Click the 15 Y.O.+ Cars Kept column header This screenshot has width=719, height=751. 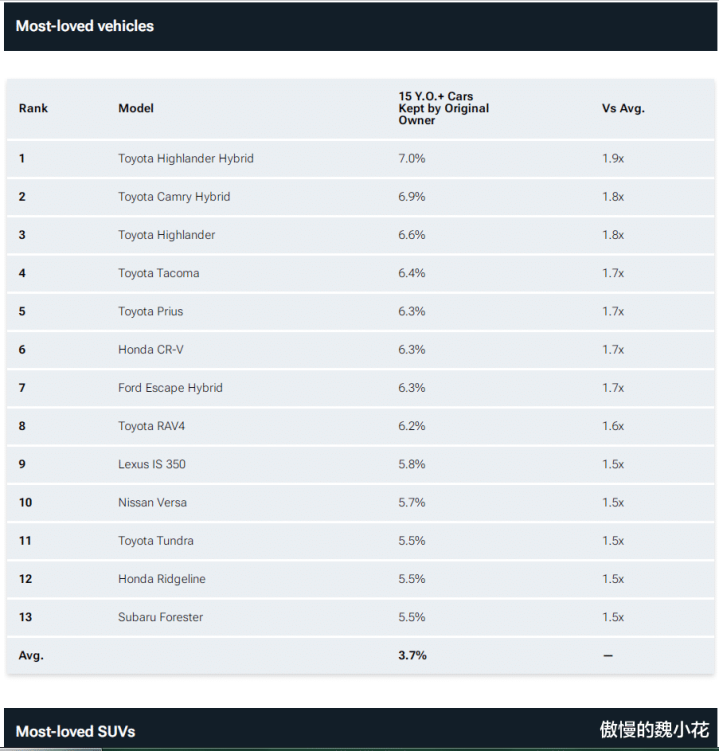pos(443,108)
